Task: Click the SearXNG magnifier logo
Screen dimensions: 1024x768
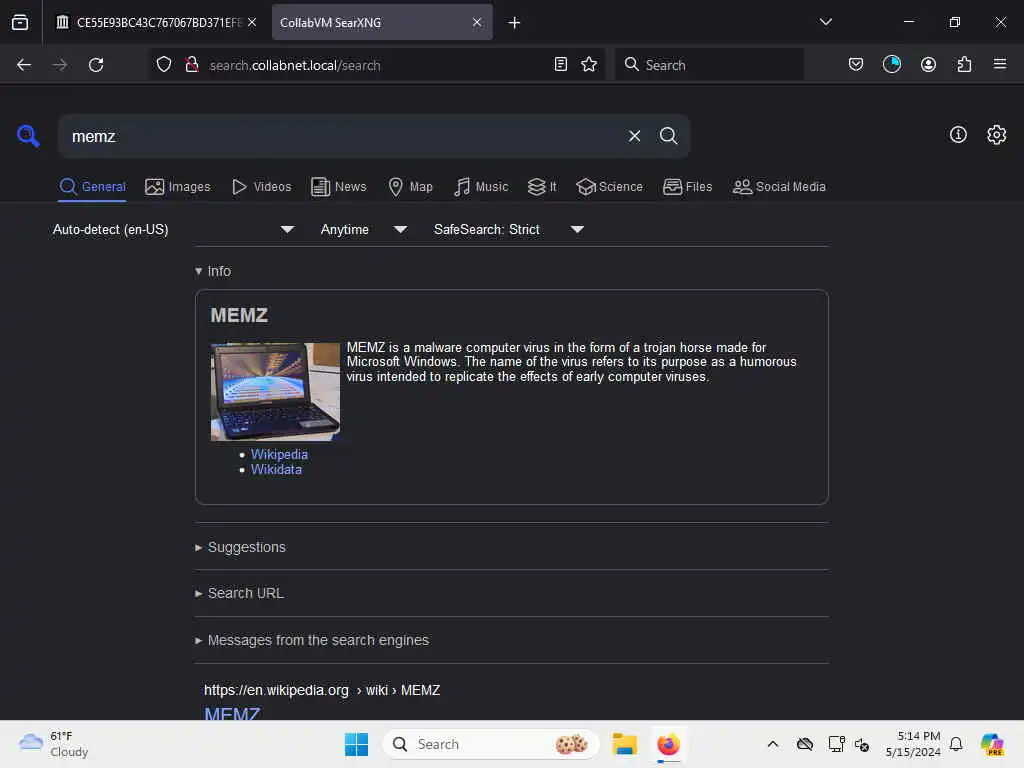Action: coord(28,136)
